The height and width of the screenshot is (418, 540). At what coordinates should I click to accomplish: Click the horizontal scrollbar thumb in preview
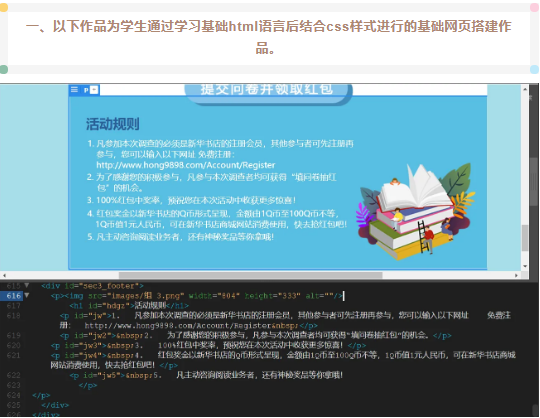coord(250,275)
